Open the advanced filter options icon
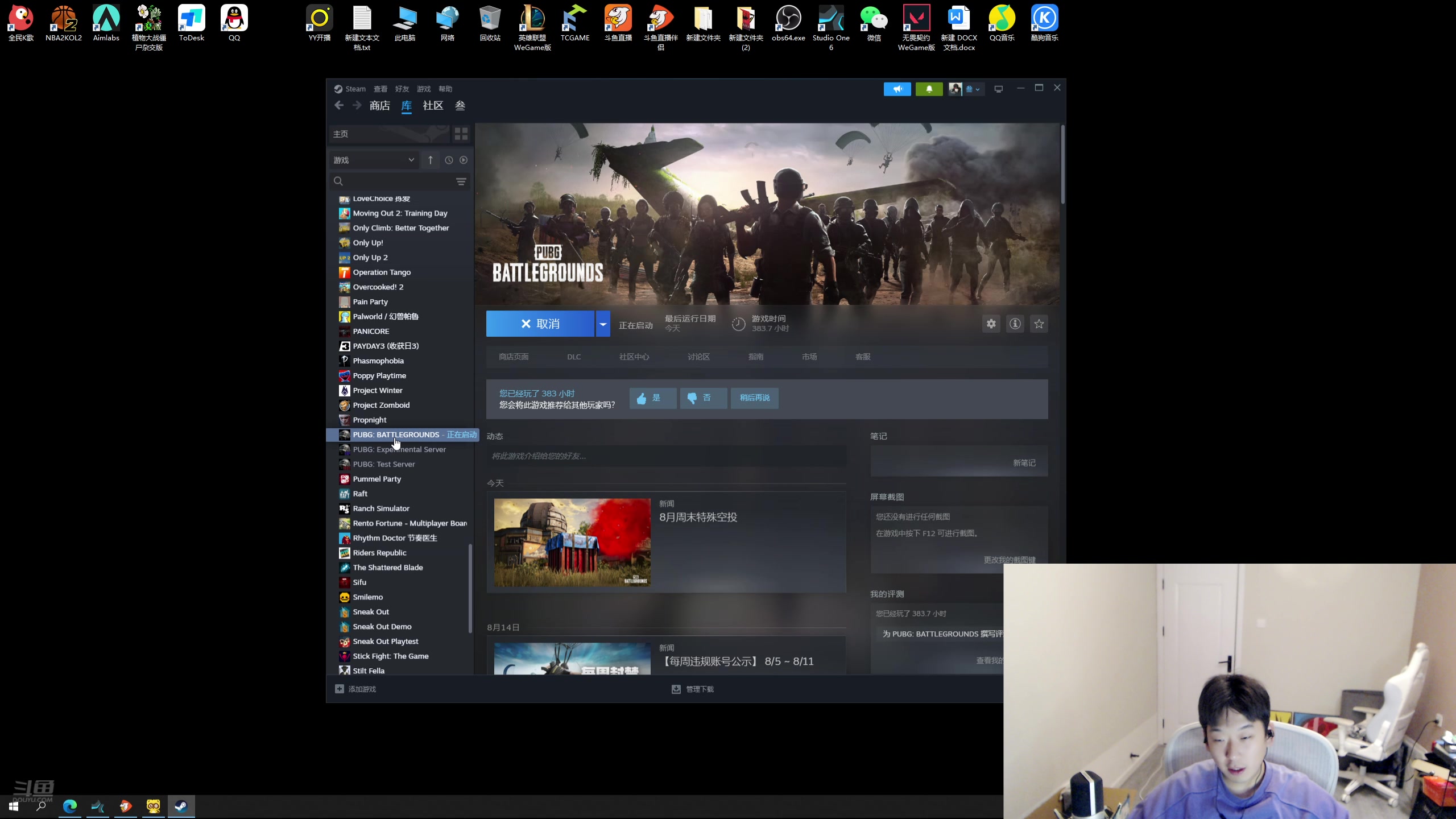This screenshot has width=1456, height=819. pos(461,181)
